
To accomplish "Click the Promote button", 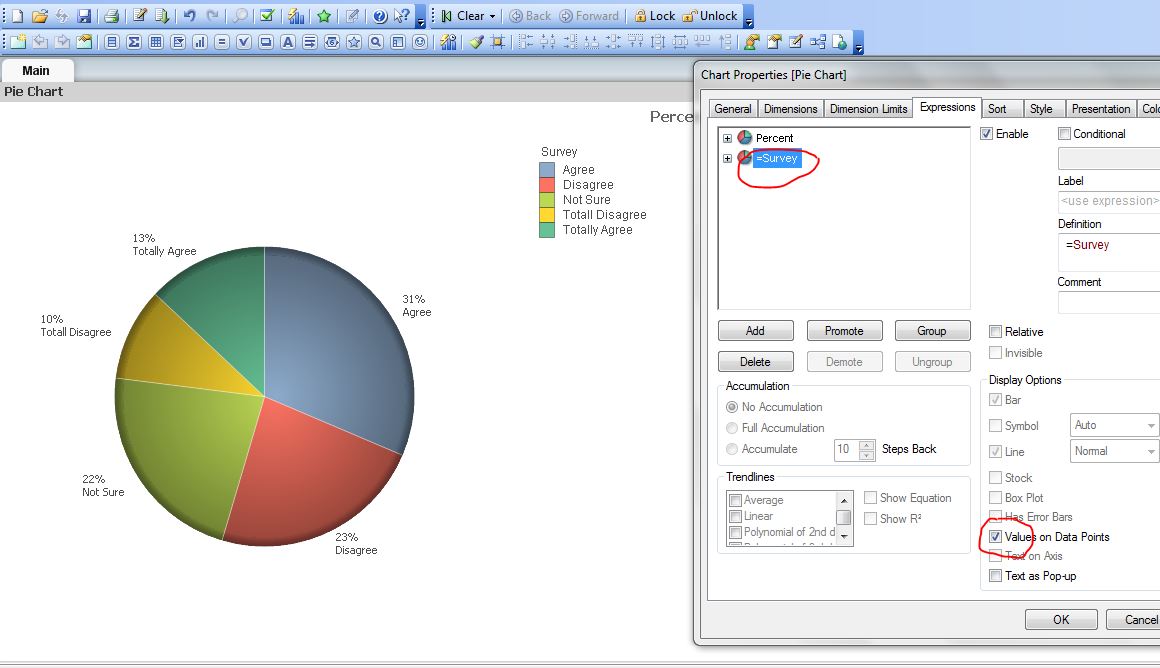I will pos(844,331).
